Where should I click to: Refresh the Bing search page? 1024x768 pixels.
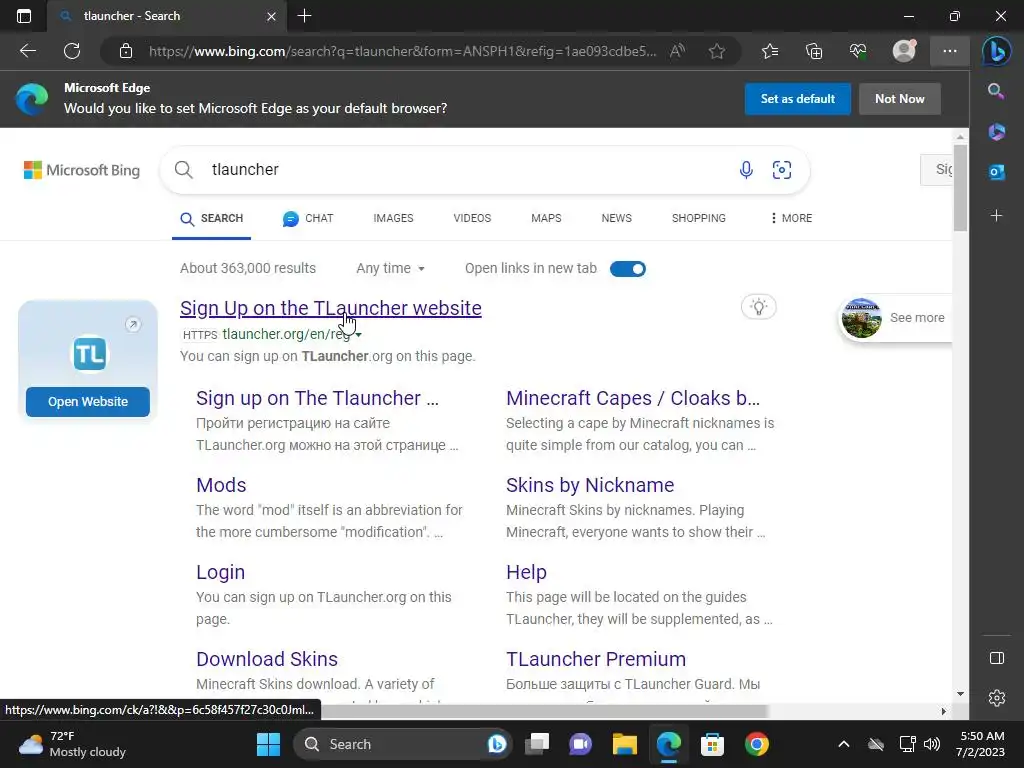point(72,51)
